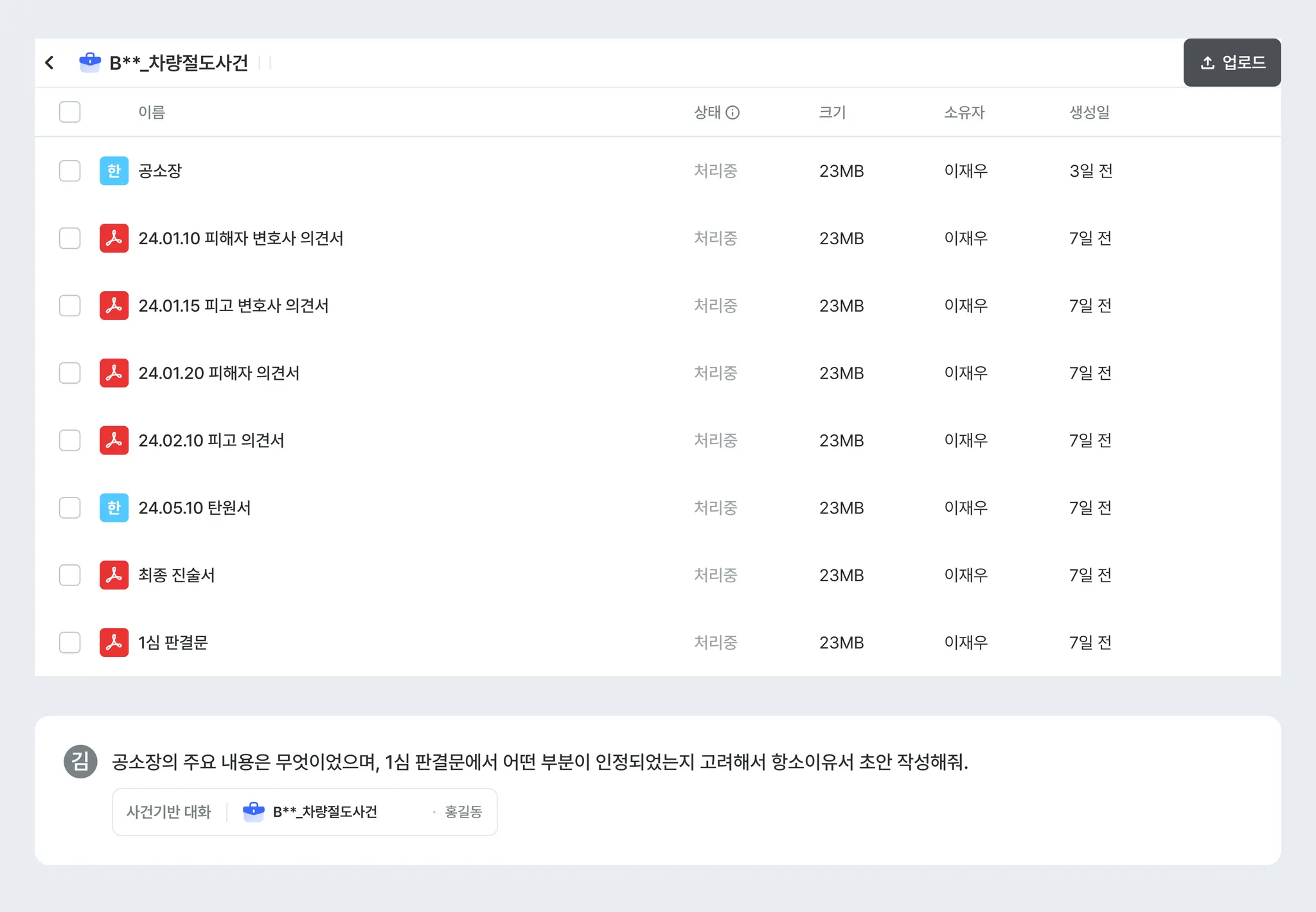Sort by the 크기 column header
The width and height of the screenshot is (1316, 912).
[832, 112]
